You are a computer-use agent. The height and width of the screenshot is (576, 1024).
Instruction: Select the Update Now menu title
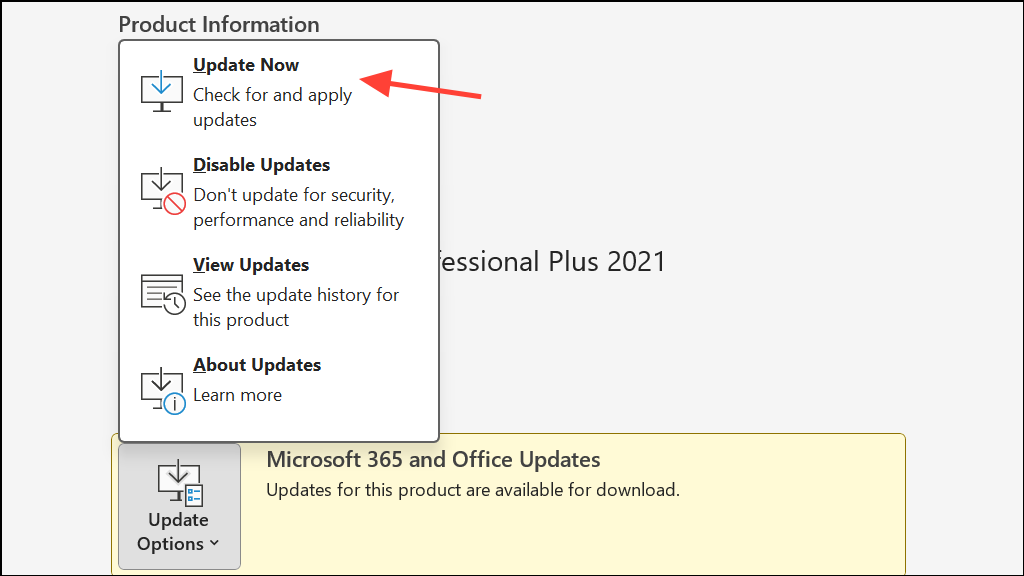pos(246,65)
